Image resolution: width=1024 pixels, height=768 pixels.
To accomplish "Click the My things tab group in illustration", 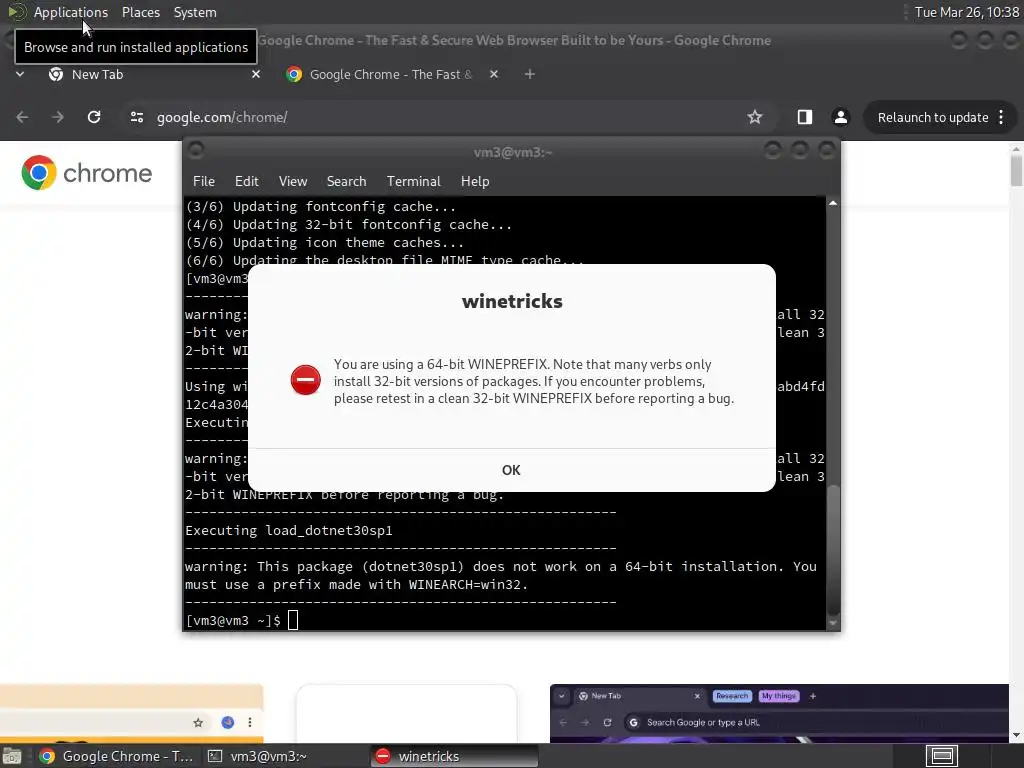I will pos(779,696).
